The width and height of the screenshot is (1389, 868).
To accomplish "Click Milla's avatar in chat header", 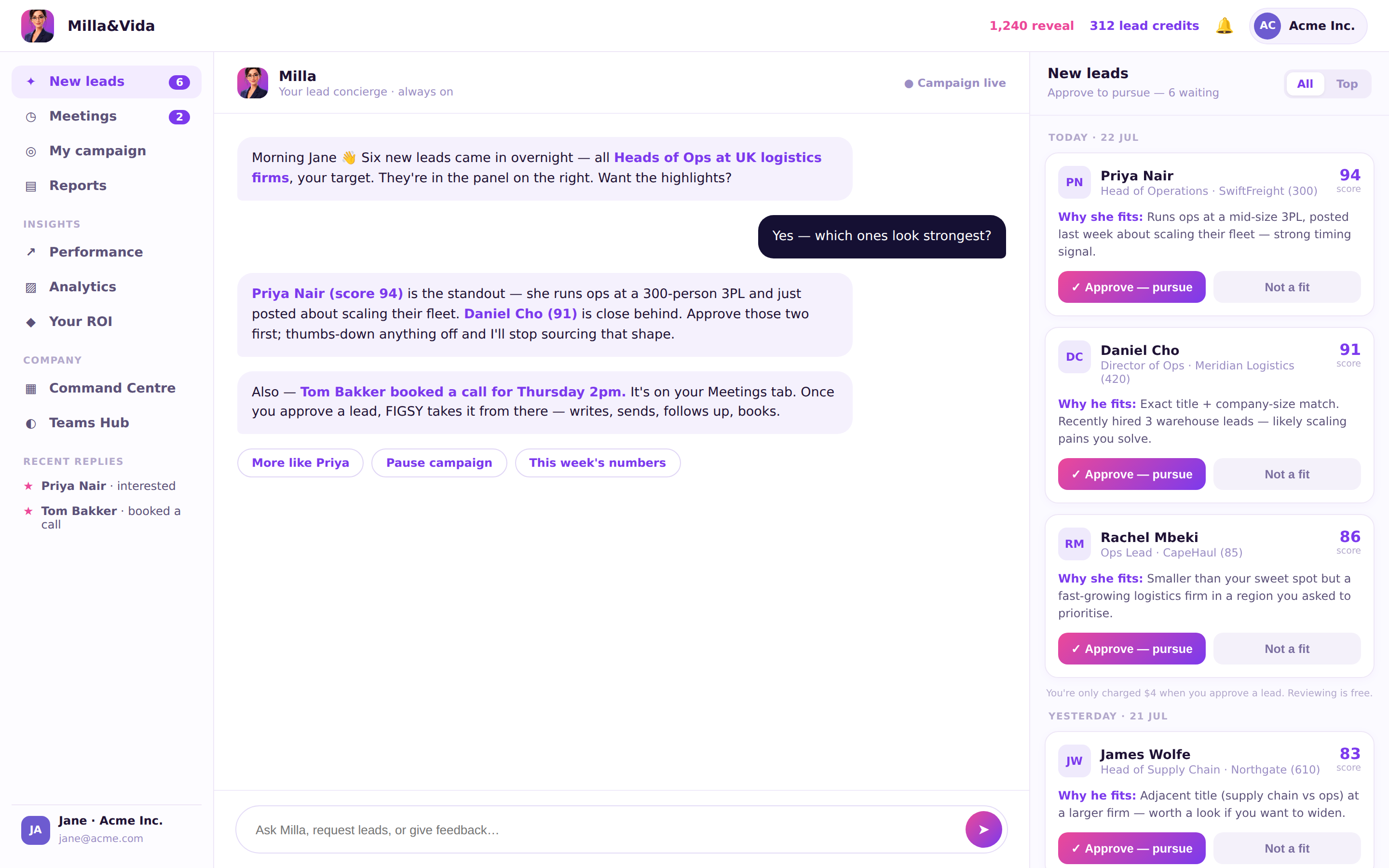I will click(253, 82).
